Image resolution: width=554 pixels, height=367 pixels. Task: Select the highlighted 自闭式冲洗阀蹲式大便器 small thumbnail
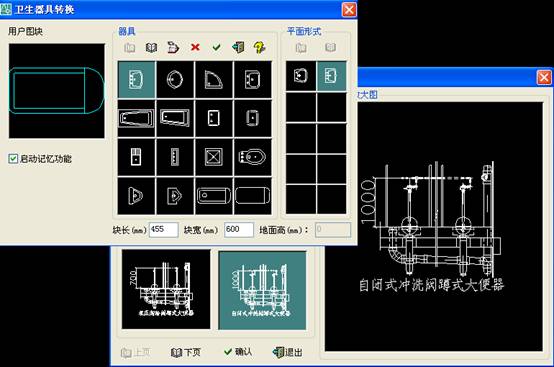(262, 290)
